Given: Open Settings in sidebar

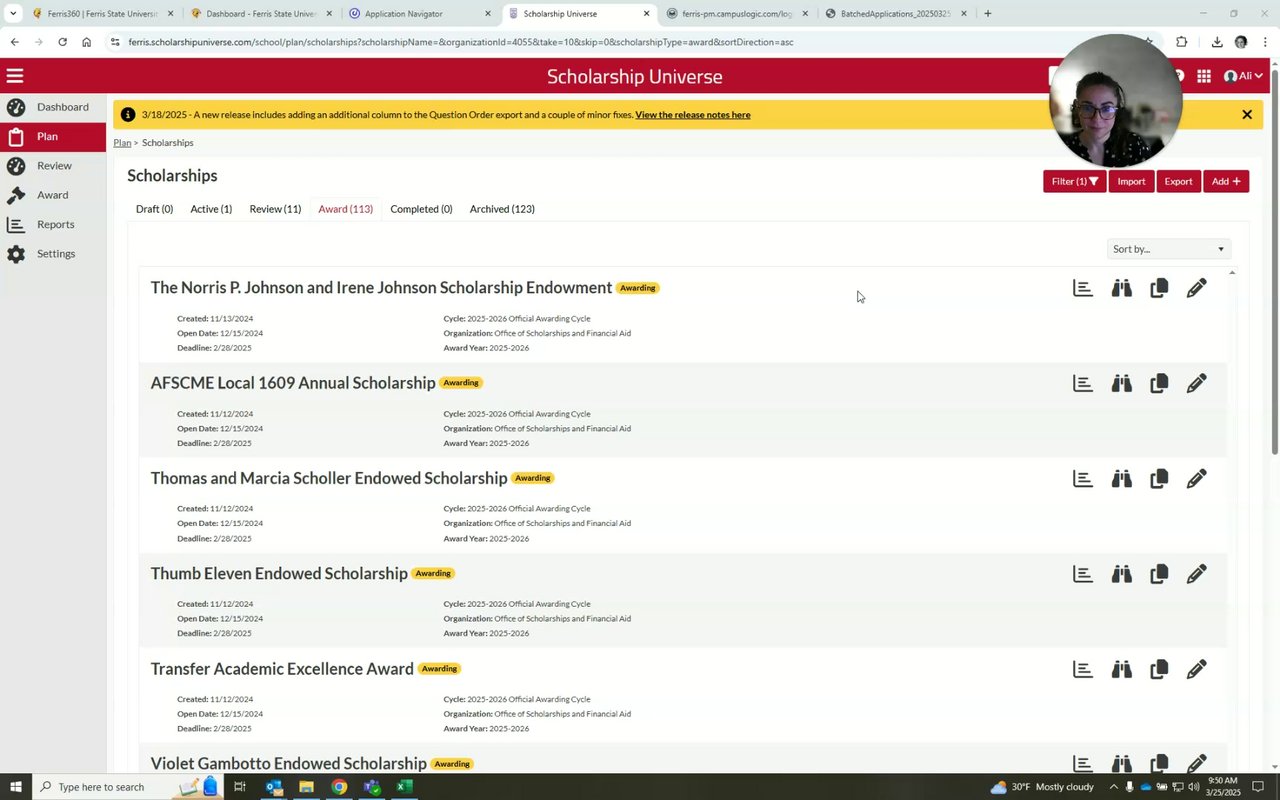Looking at the screenshot, I should tap(53, 254).
